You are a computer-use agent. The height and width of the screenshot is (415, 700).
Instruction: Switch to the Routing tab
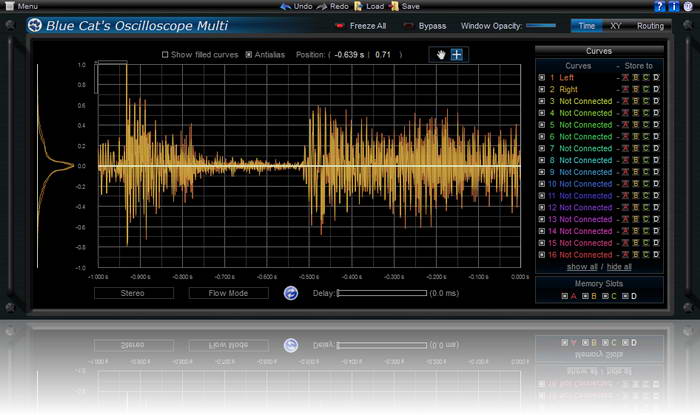click(x=649, y=26)
